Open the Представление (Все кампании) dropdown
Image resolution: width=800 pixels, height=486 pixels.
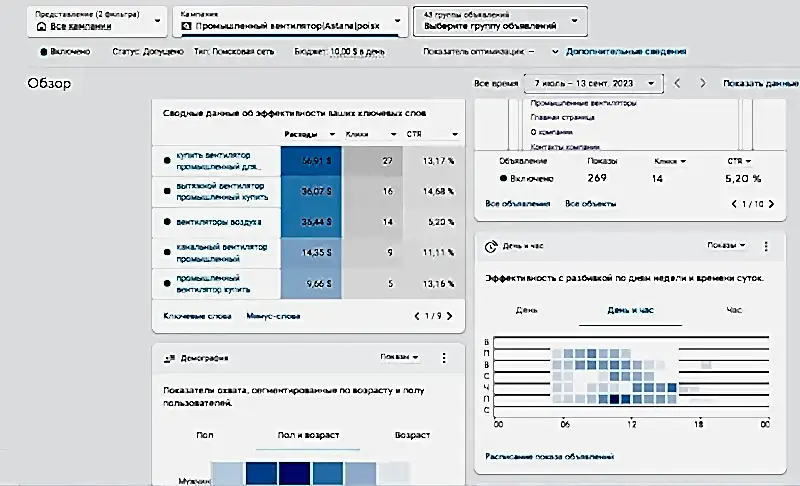(97, 21)
